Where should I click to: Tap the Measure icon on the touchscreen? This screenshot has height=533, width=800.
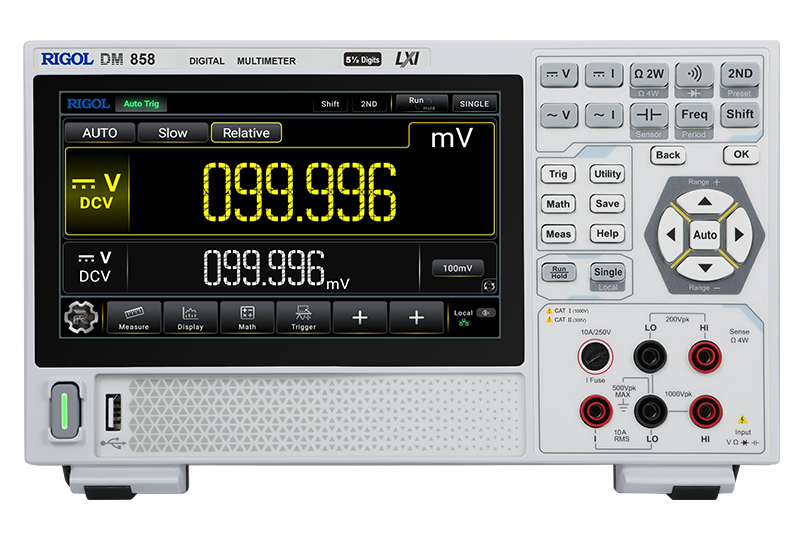pos(134,317)
